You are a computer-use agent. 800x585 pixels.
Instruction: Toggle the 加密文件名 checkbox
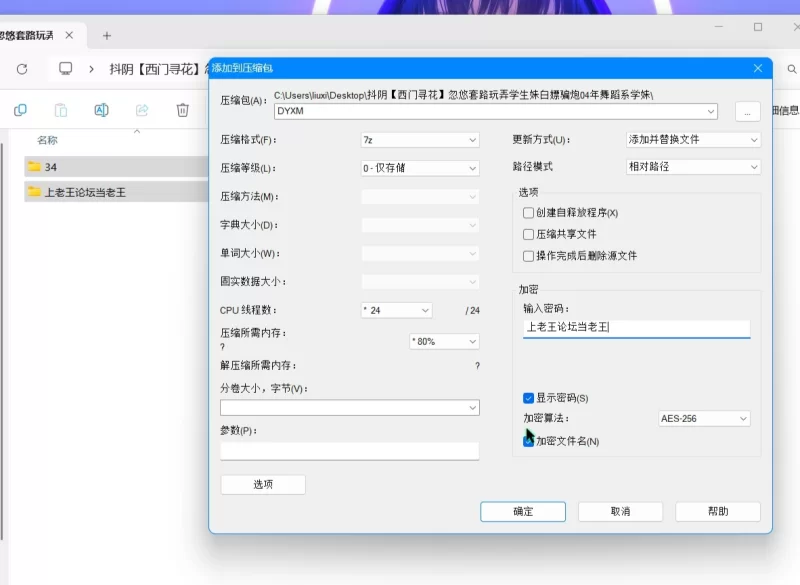(x=529, y=441)
